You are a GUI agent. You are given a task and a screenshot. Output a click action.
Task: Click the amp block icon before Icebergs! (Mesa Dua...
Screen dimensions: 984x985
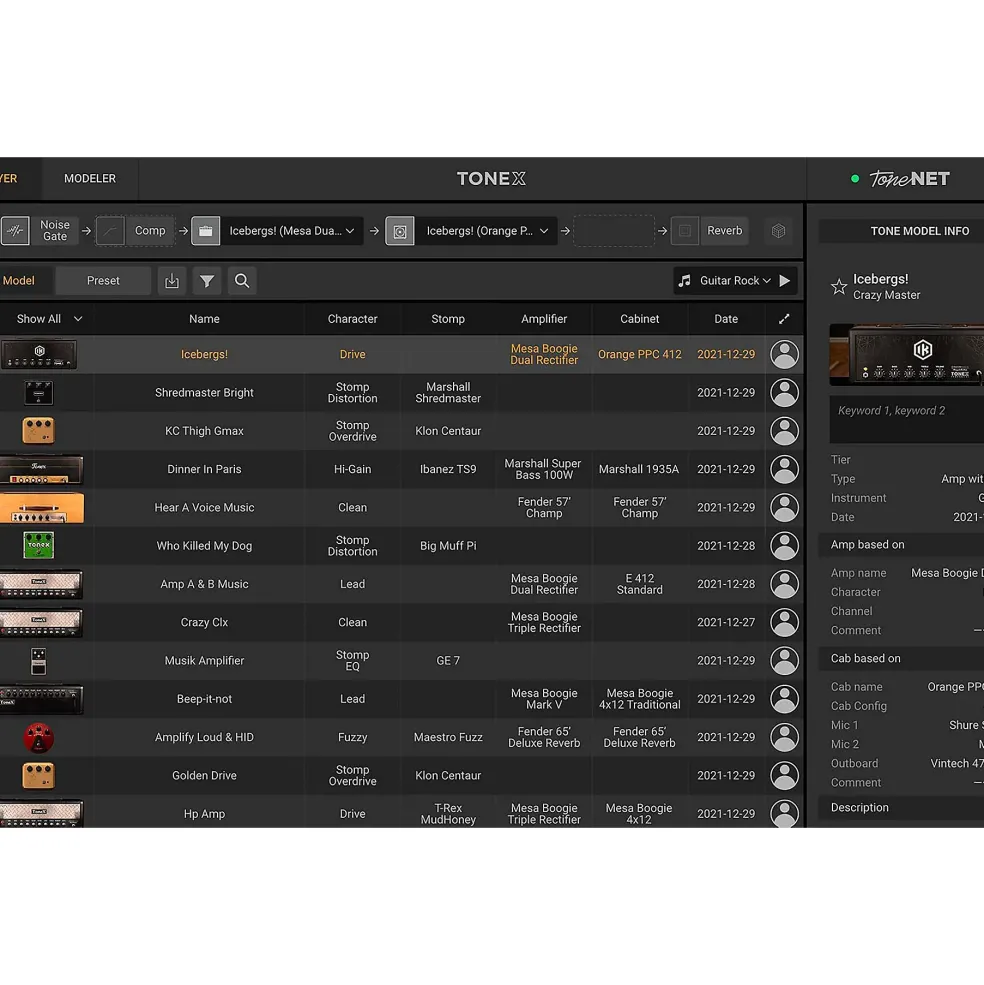[205, 231]
